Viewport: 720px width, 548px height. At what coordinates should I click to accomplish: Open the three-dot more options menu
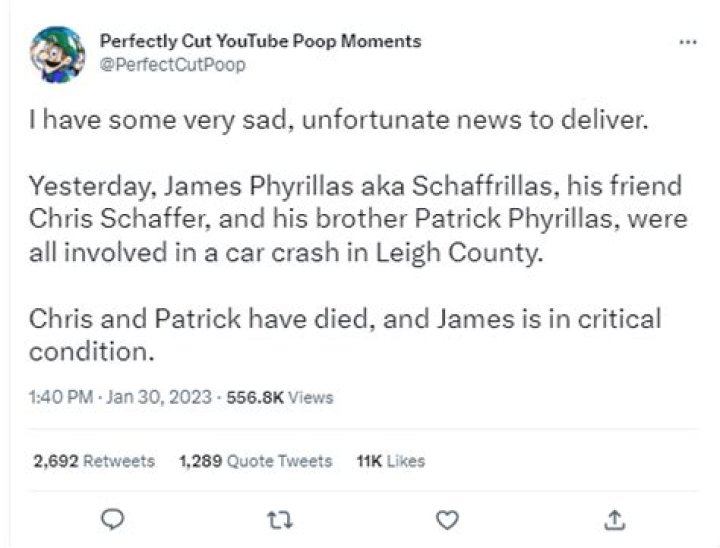point(687,43)
